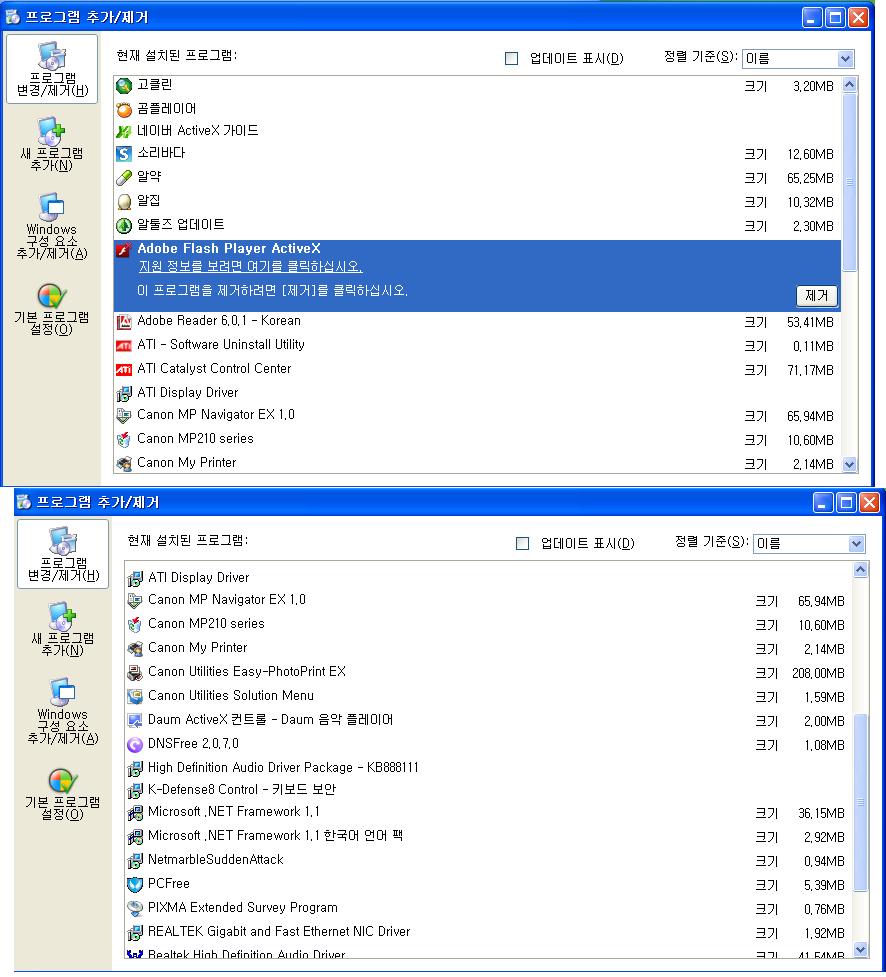Select ATI - Software Uninstall Utility name
The width and height of the screenshot is (886, 977).
coord(221,345)
